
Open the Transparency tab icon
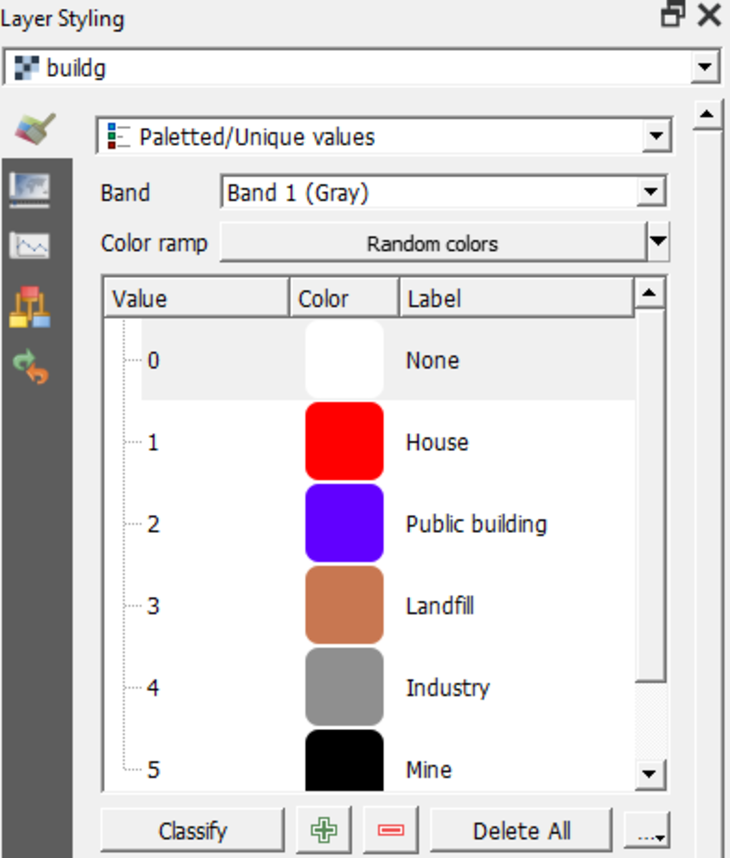point(30,188)
